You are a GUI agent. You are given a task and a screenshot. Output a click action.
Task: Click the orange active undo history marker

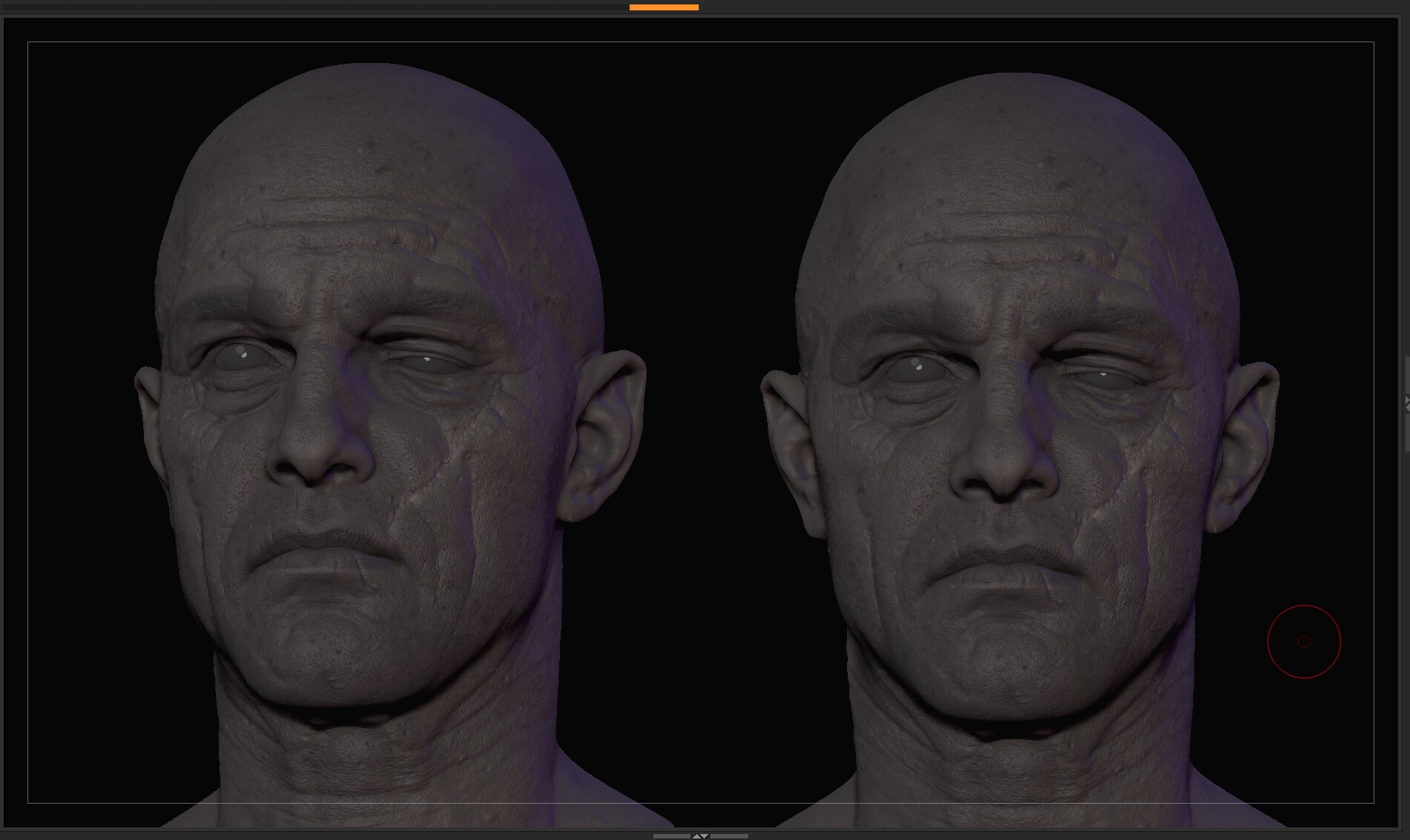tap(664, 7)
